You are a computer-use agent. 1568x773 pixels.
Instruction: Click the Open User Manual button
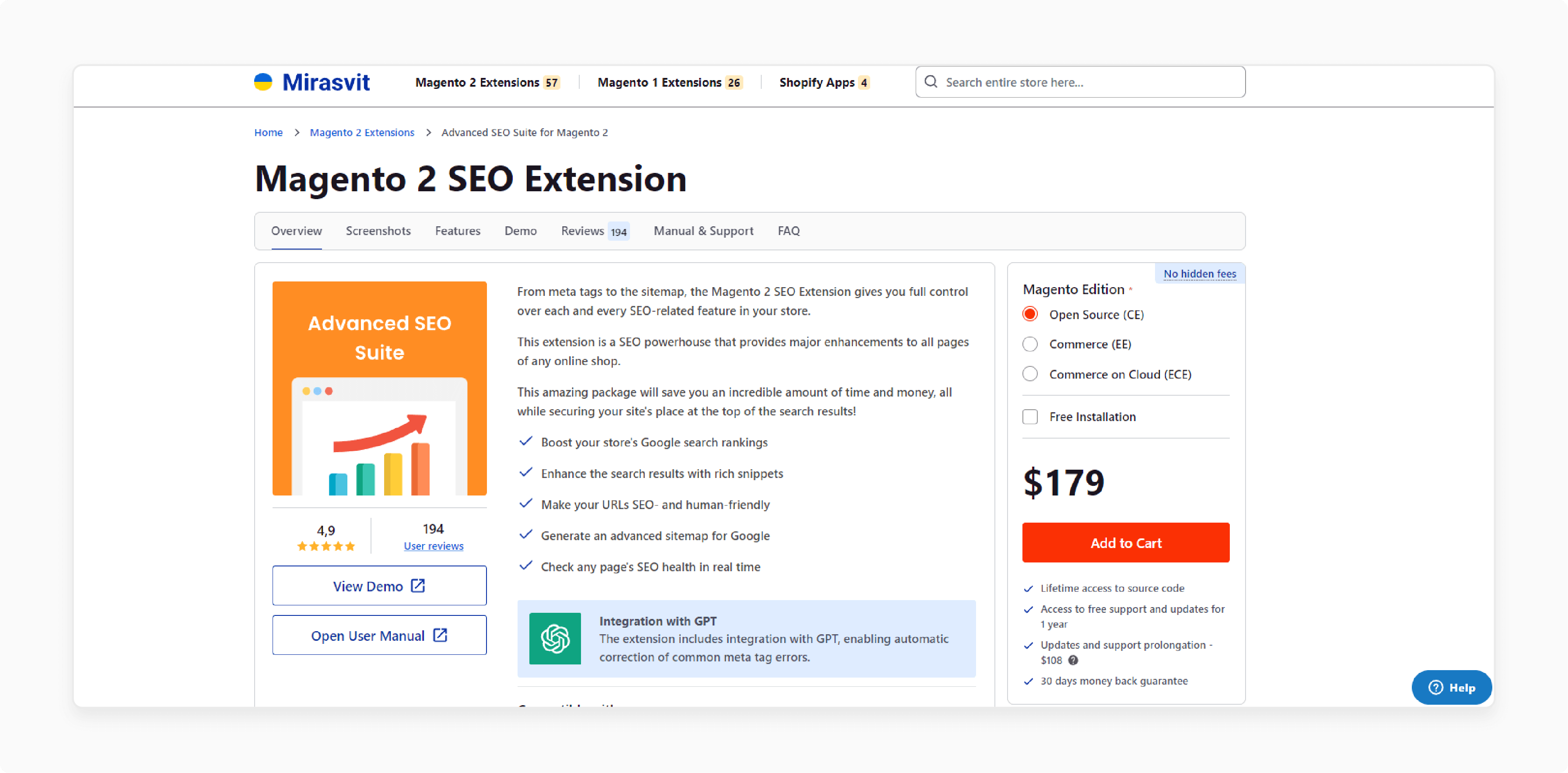coord(379,635)
